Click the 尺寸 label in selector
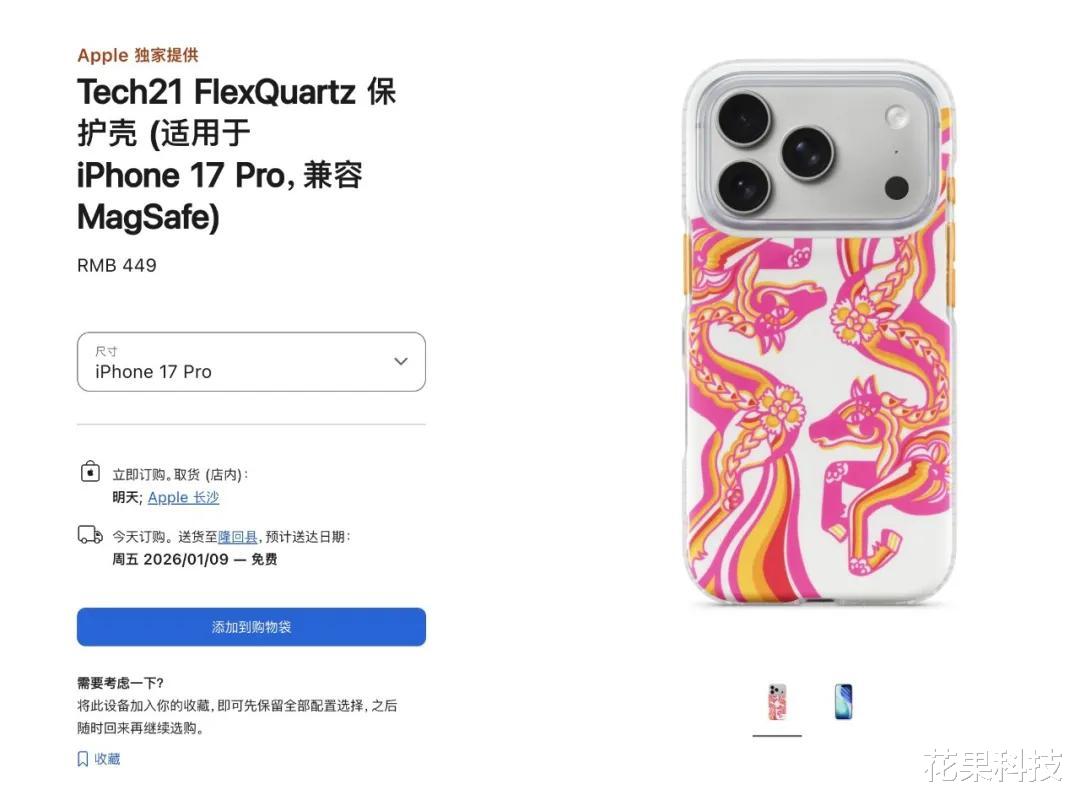Screen dimensions: 1080x806 tap(106, 351)
